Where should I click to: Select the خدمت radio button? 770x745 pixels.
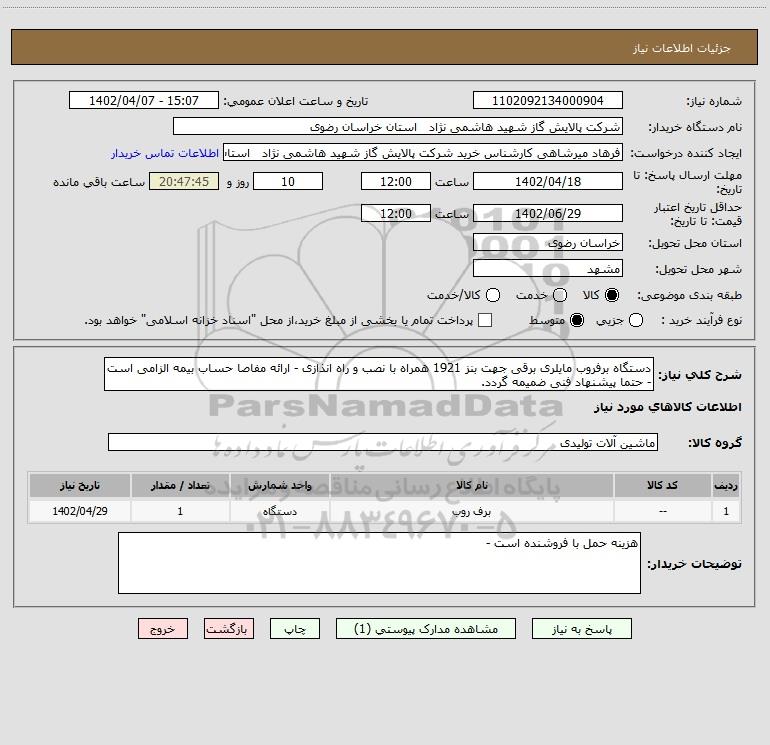pos(560,295)
